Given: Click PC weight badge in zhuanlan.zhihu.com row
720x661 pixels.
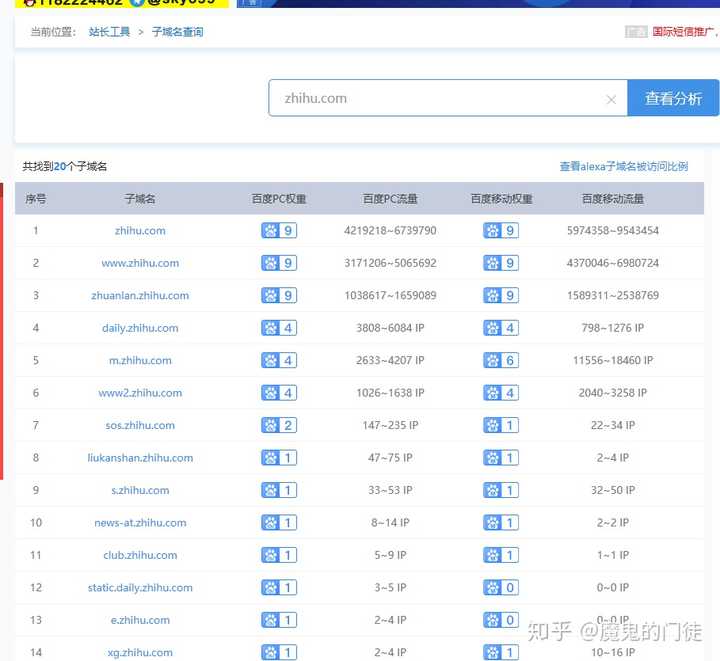Looking at the screenshot, I should click(279, 295).
